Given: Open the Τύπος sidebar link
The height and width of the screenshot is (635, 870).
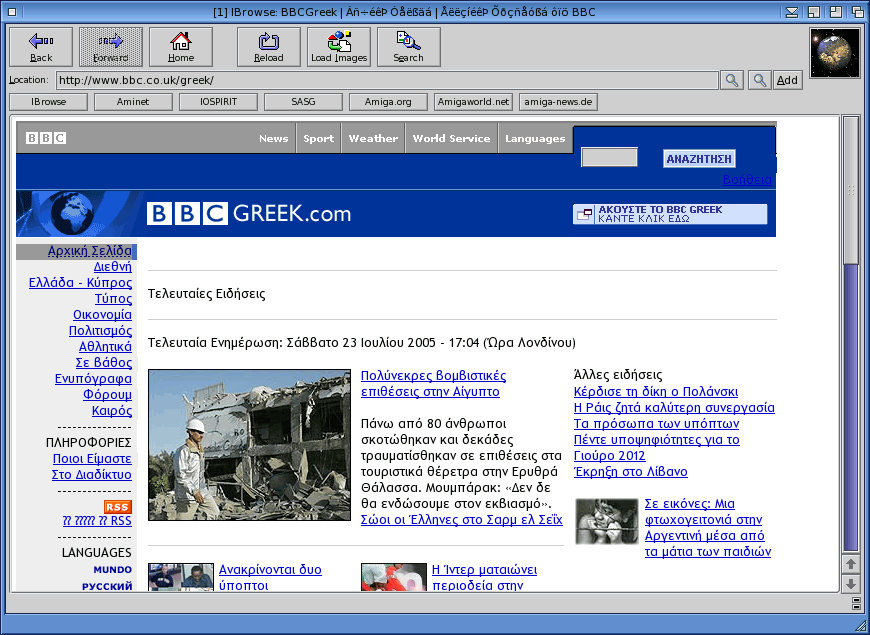Looking at the screenshot, I should click(113, 299).
